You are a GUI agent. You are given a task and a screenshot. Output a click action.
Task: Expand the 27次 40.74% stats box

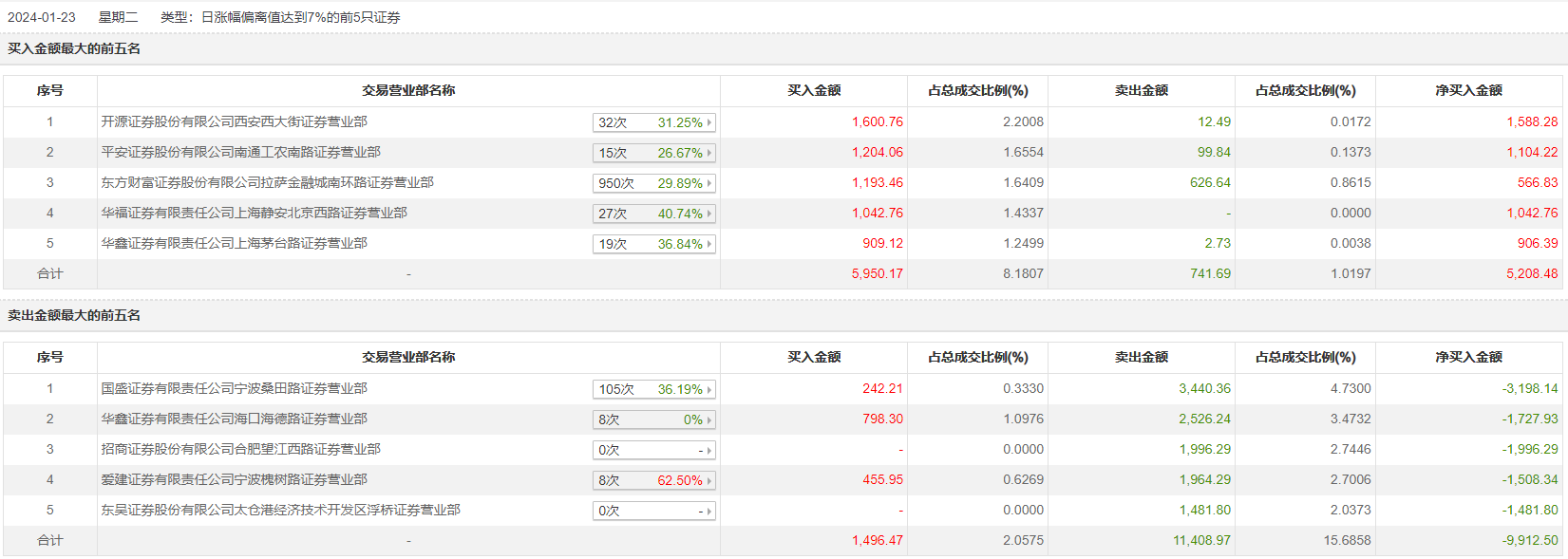coord(653,214)
